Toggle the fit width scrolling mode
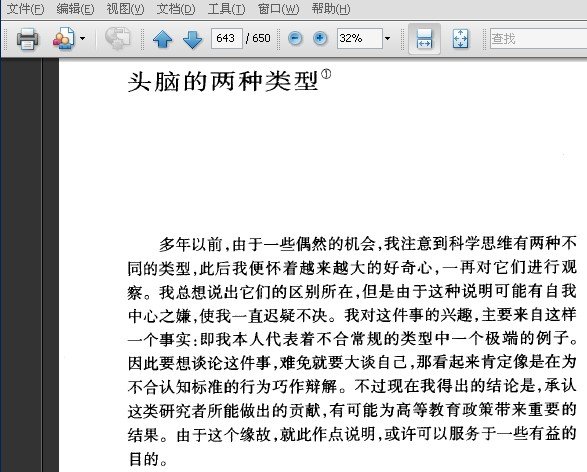Viewport: 587px width, 472px height. coord(424,39)
